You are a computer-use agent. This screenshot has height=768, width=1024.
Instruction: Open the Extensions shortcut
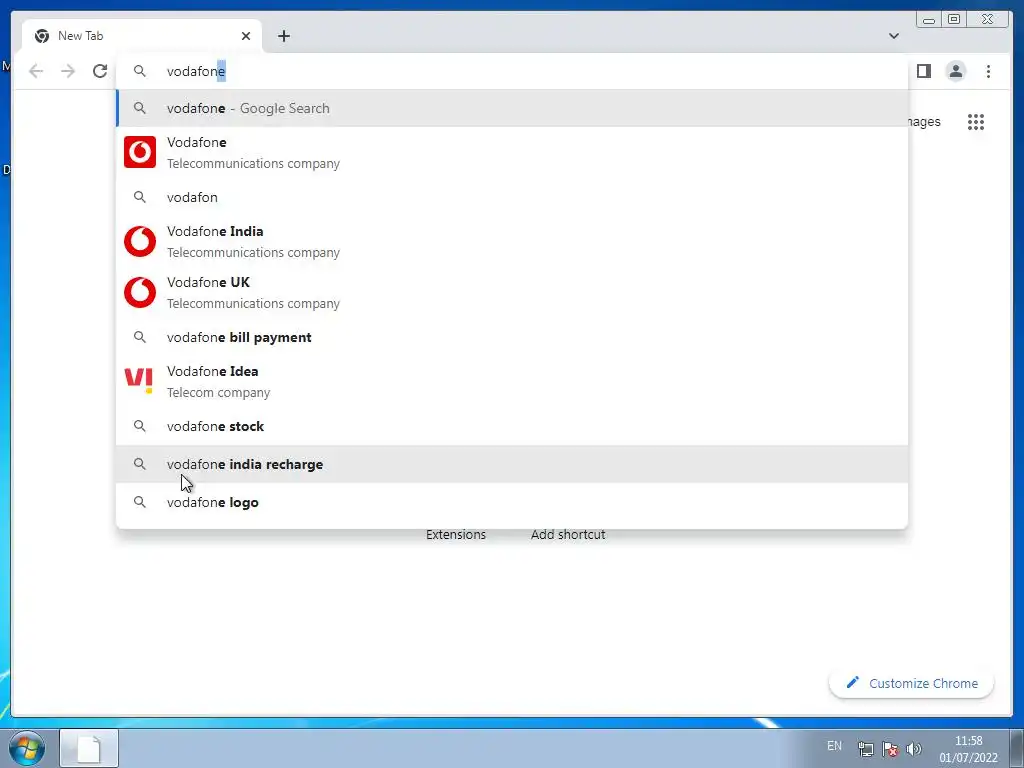(x=456, y=535)
